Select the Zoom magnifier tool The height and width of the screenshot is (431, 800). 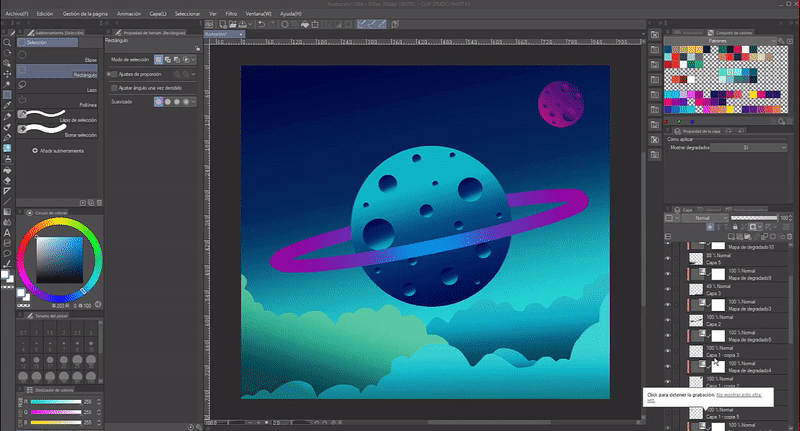point(7,44)
